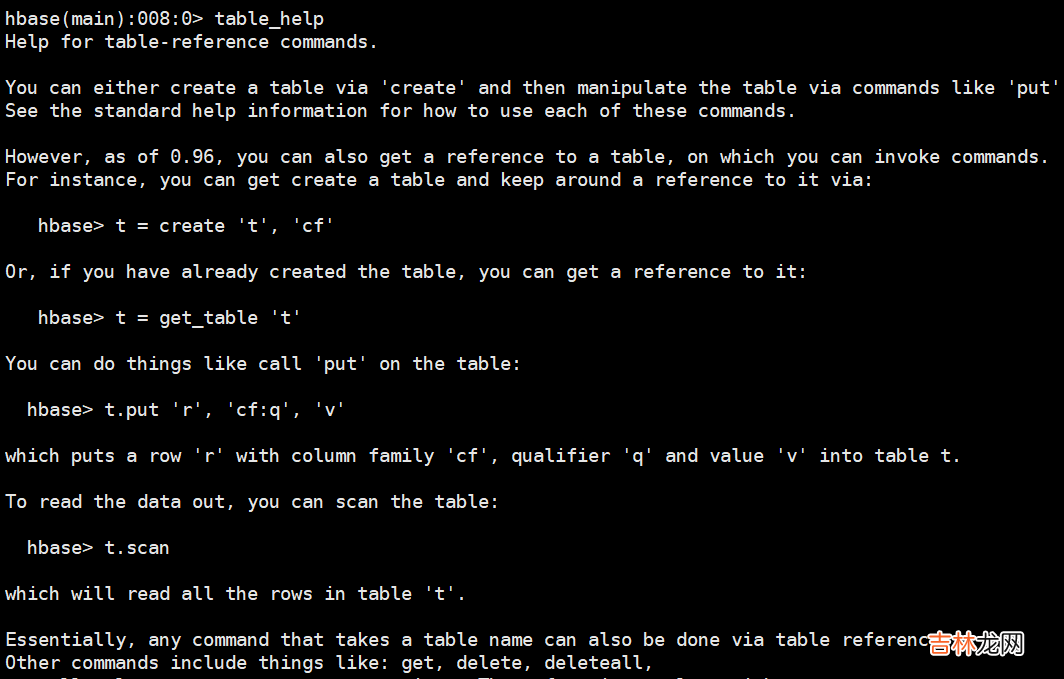Click the t.put 'r', 'cf:q', 'v' example command
Viewport: 1064px width, 679px height.
pyautogui.click(x=230, y=409)
